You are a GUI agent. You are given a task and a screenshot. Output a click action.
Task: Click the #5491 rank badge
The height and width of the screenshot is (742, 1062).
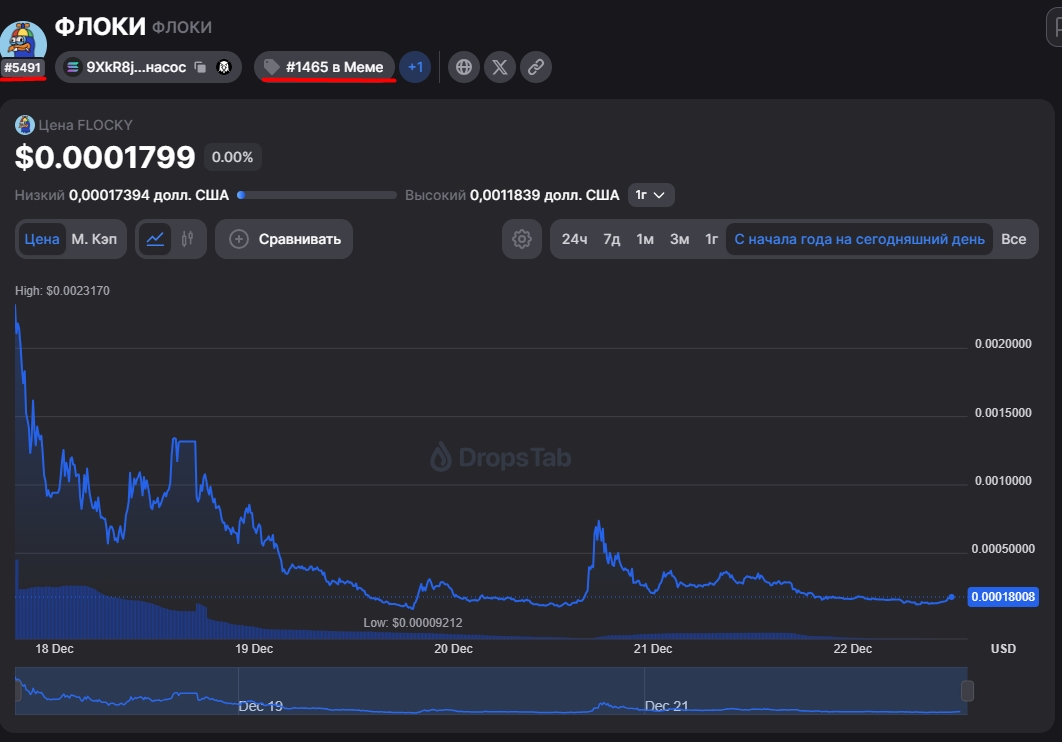pos(23,68)
